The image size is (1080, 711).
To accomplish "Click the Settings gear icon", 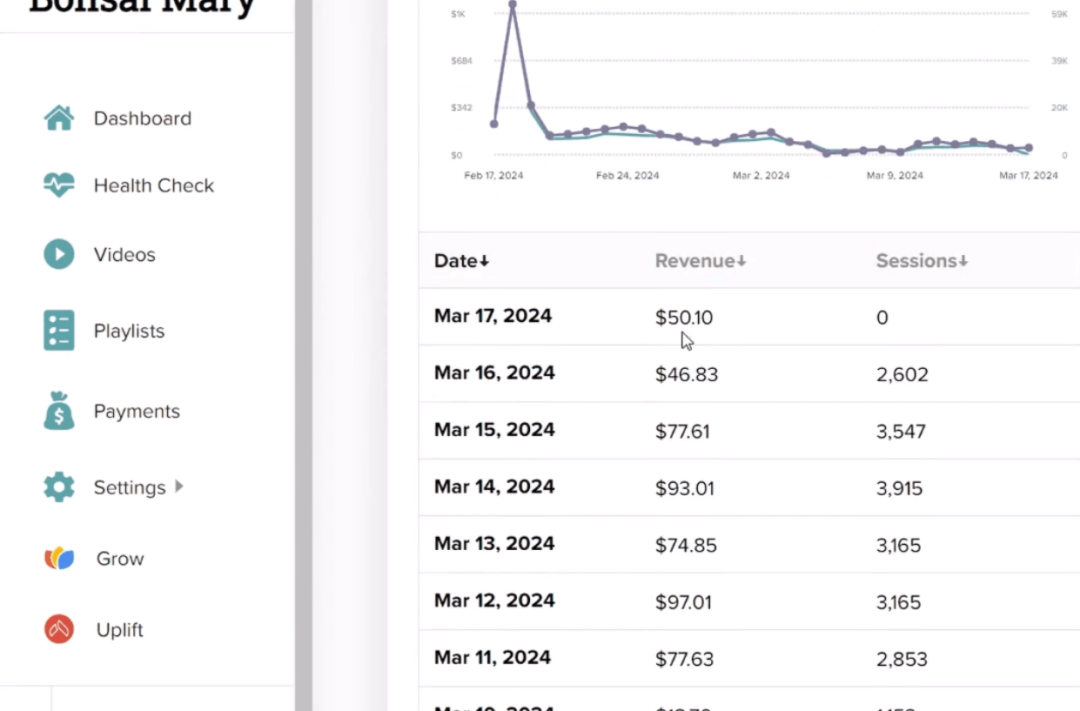I will (x=59, y=487).
